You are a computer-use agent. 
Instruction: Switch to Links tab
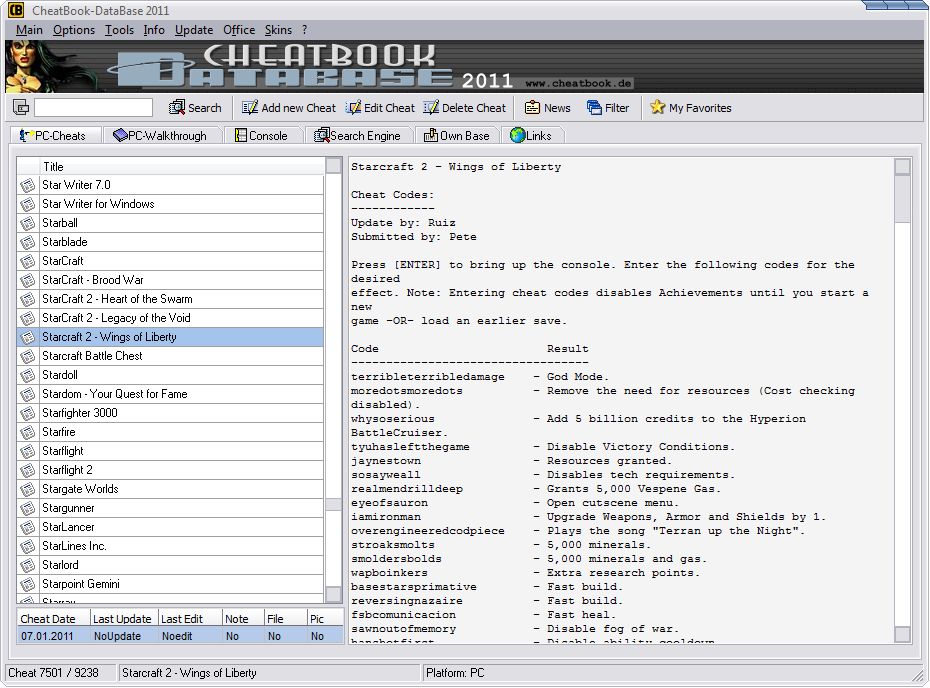(532, 135)
